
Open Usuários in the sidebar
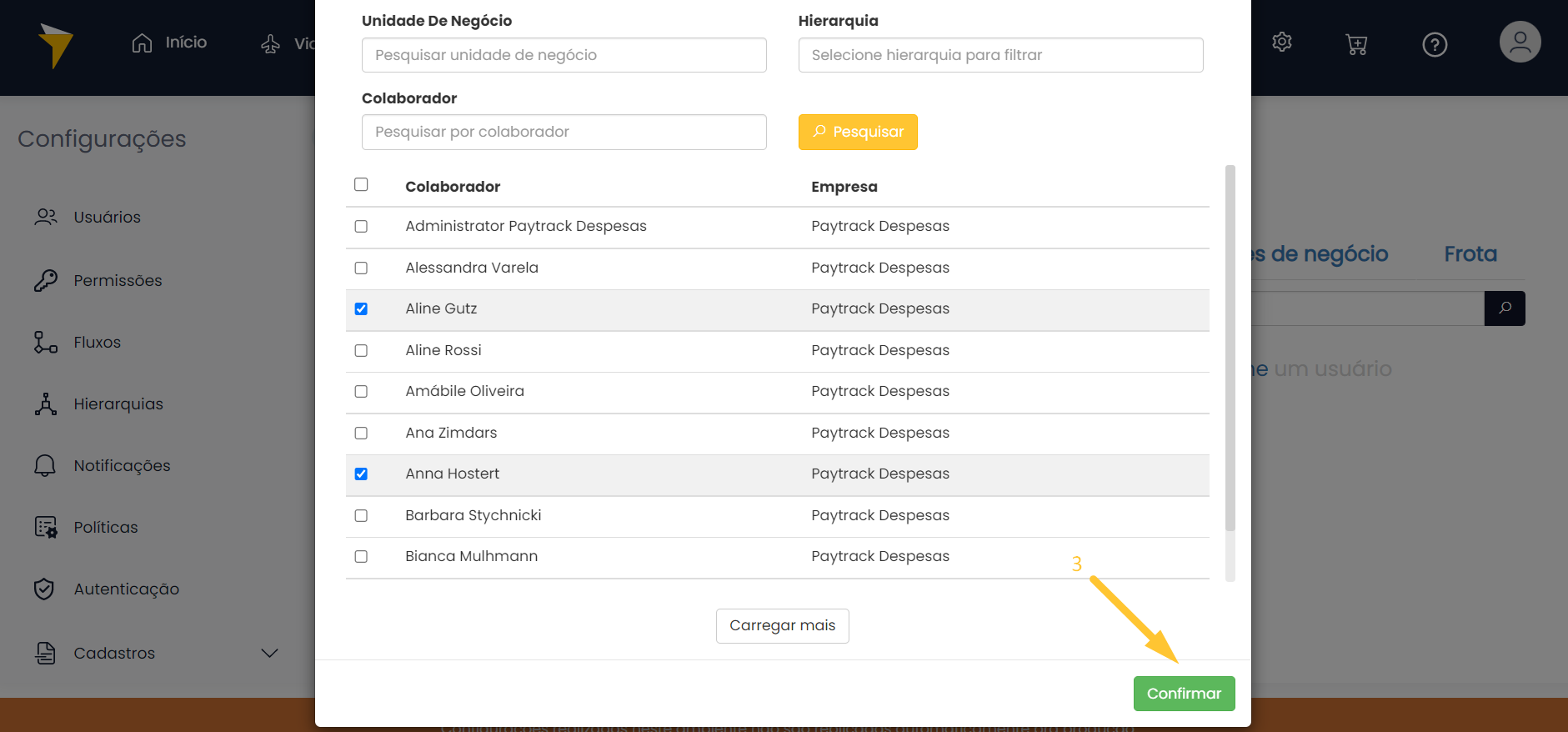[107, 217]
